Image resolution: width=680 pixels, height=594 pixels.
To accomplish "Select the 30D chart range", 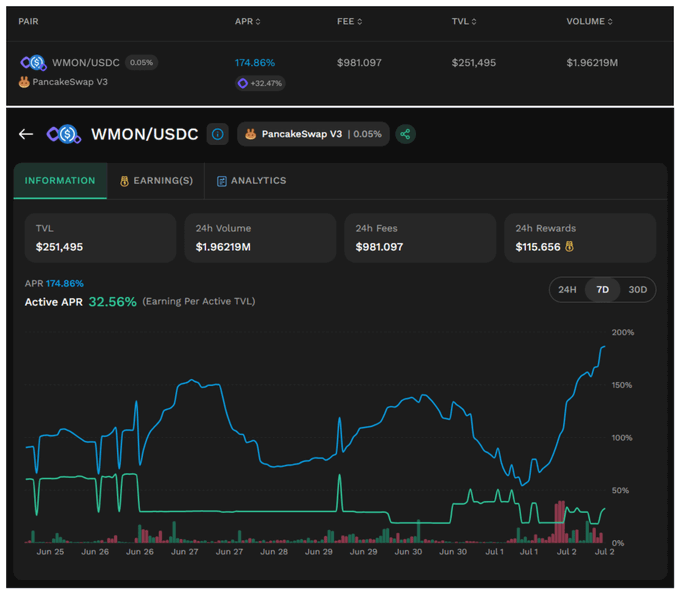I will [x=638, y=290].
